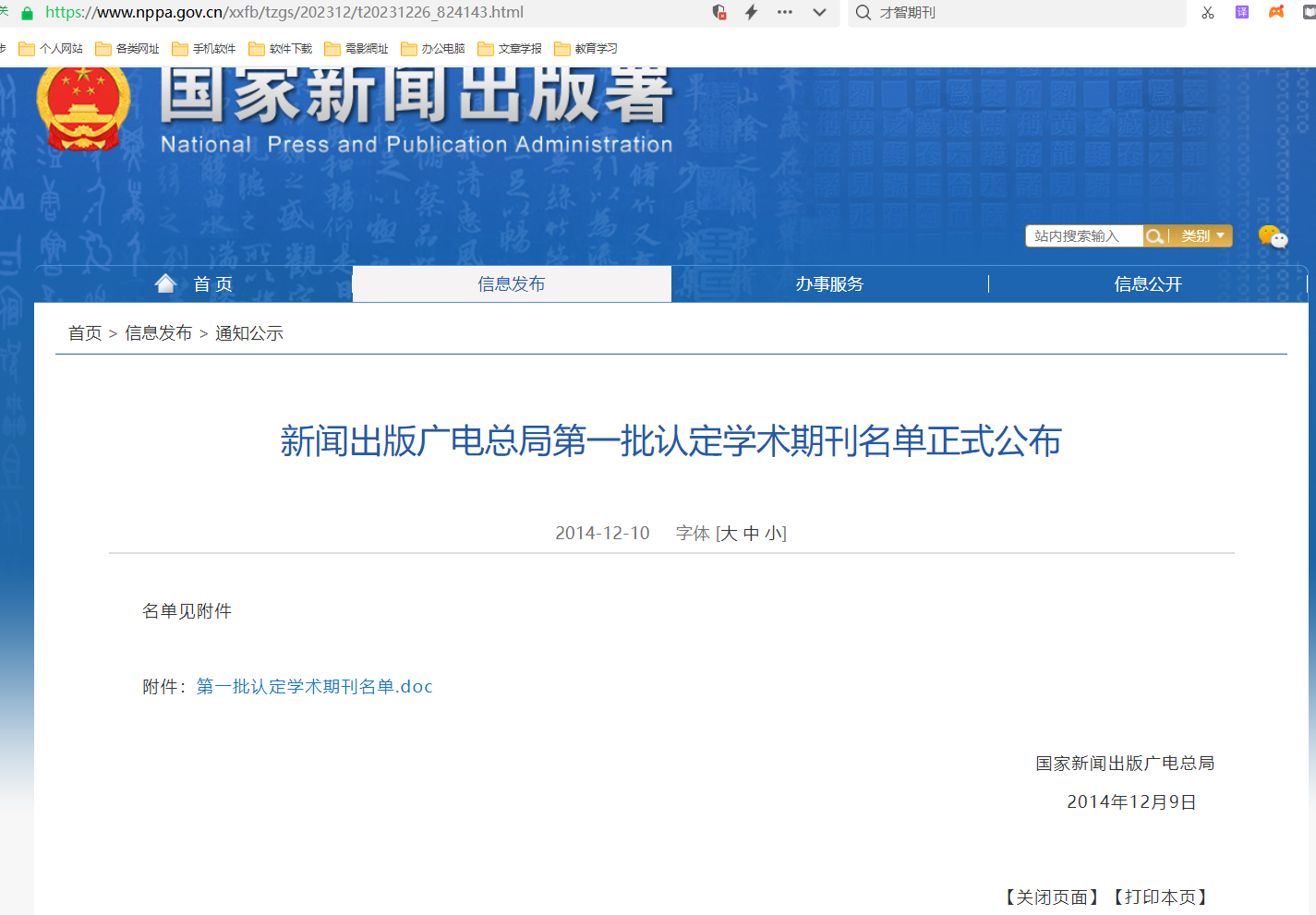The image size is (1316, 915).
Task: Go to 首页 home navigation tab
Action: 194,284
